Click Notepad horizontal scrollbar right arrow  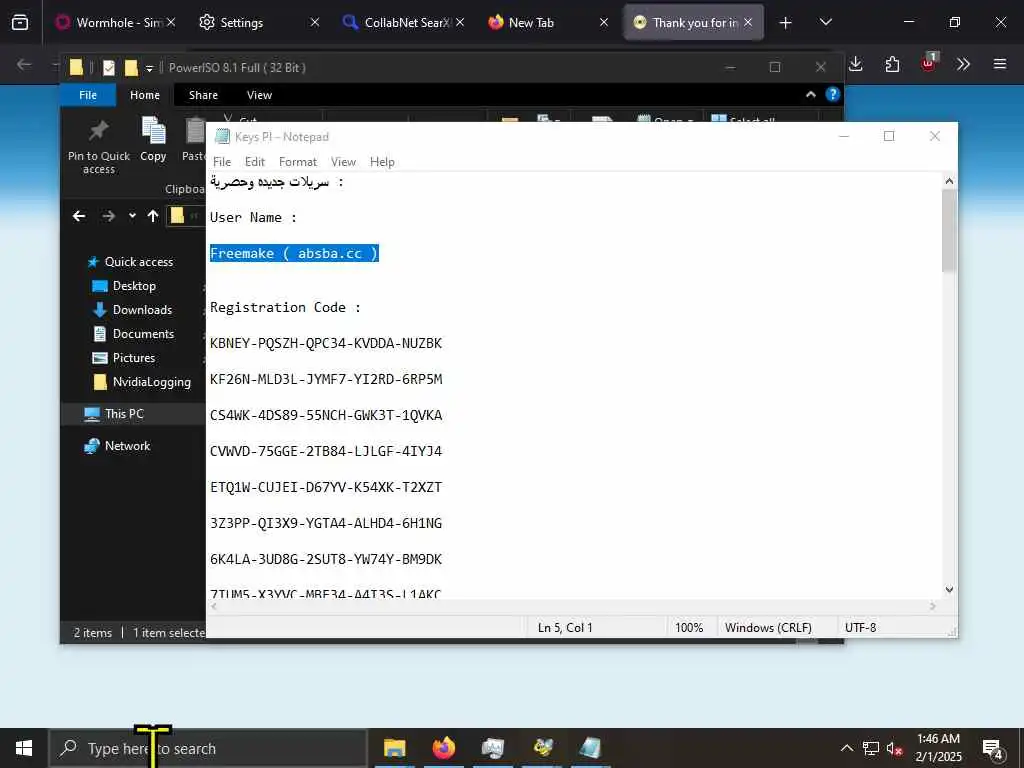point(933,607)
